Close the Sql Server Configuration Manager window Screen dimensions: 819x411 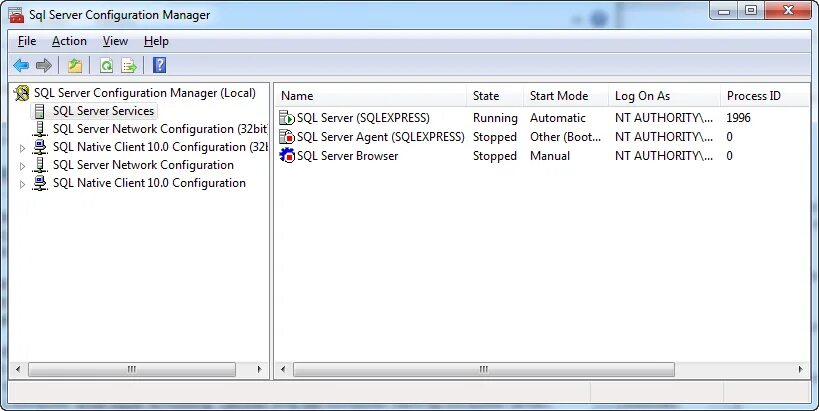coord(788,10)
